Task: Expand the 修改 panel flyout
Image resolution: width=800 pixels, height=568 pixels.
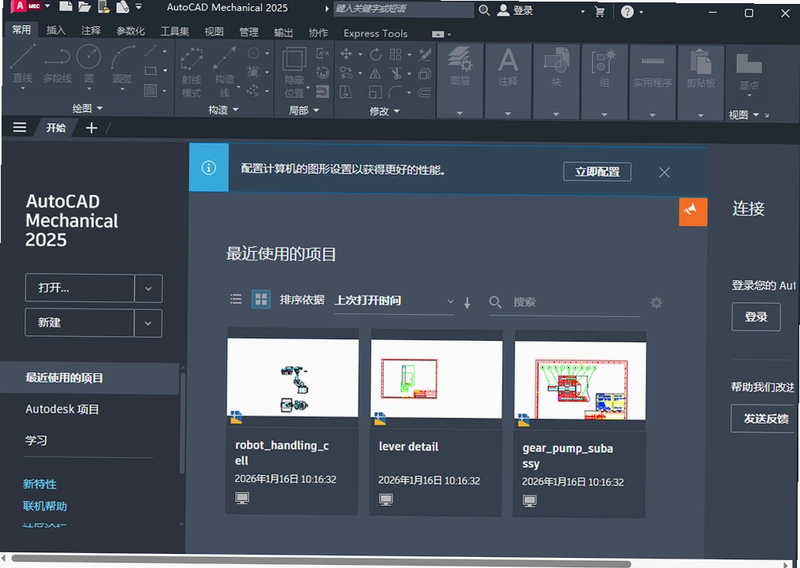Action: click(384, 111)
